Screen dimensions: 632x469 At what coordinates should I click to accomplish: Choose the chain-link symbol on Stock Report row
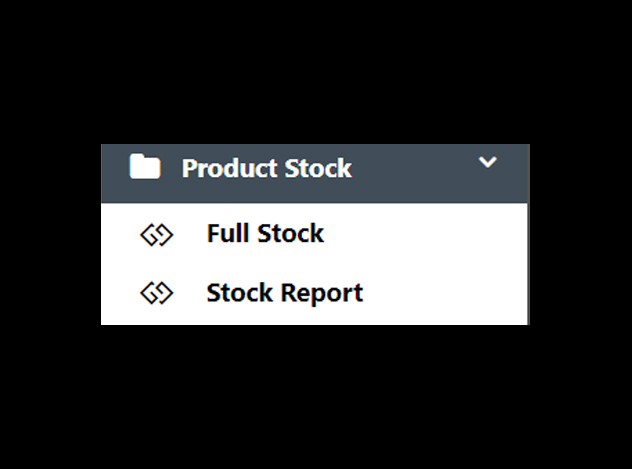157,293
